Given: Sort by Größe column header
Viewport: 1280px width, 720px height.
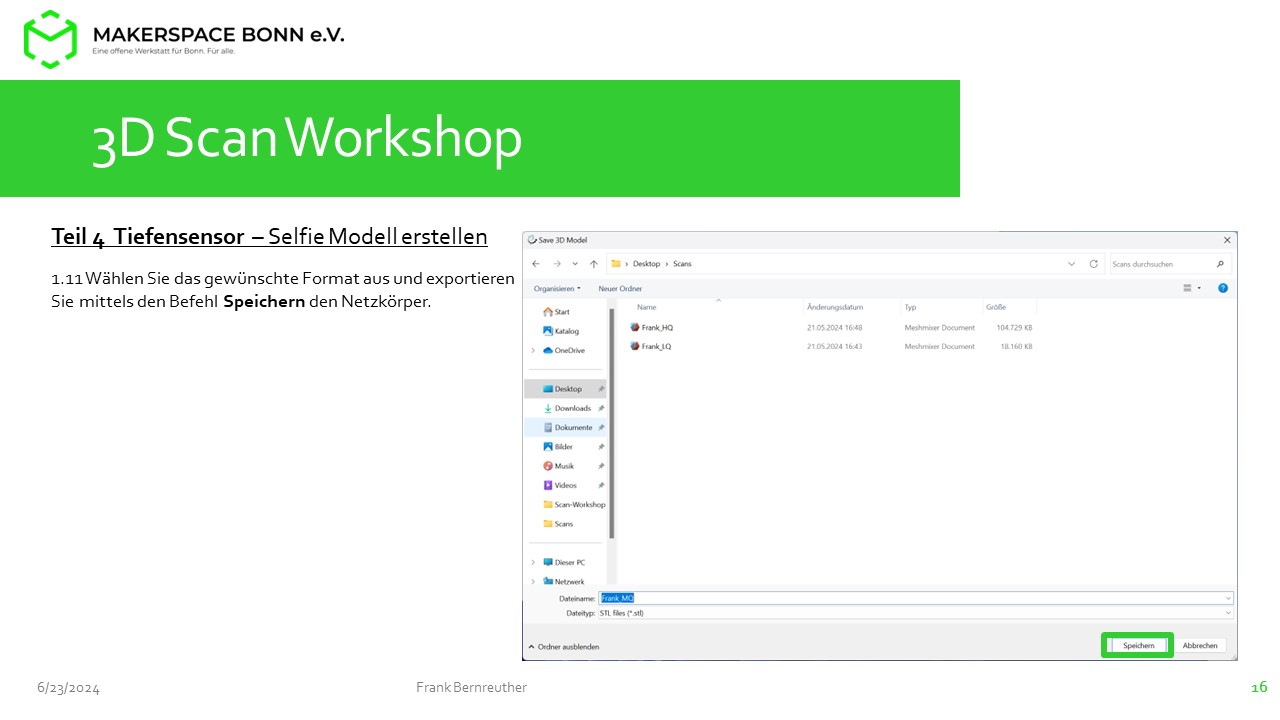Looking at the screenshot, I should [x=996, y=307].
